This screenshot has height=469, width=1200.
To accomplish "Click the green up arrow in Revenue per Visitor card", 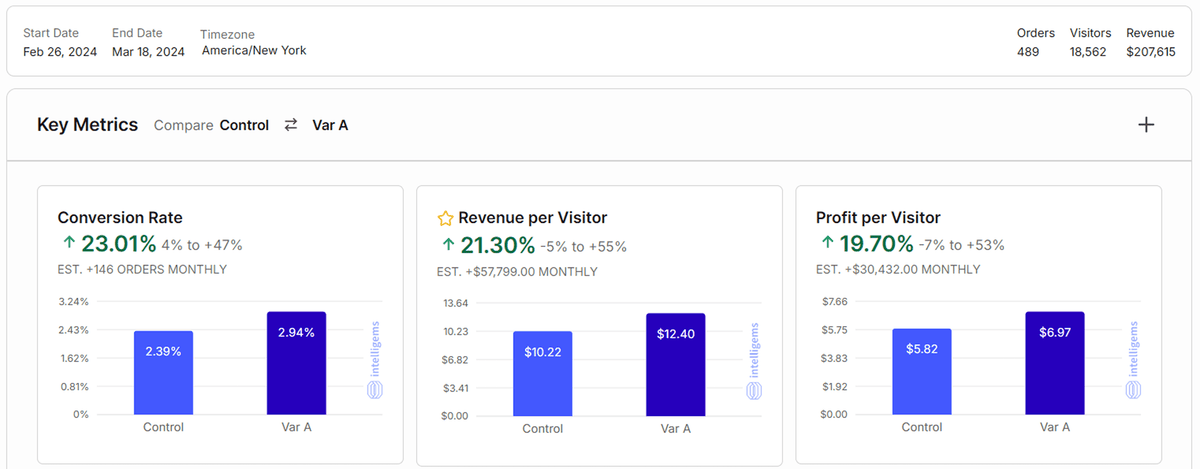I will (x=448, y=245).
